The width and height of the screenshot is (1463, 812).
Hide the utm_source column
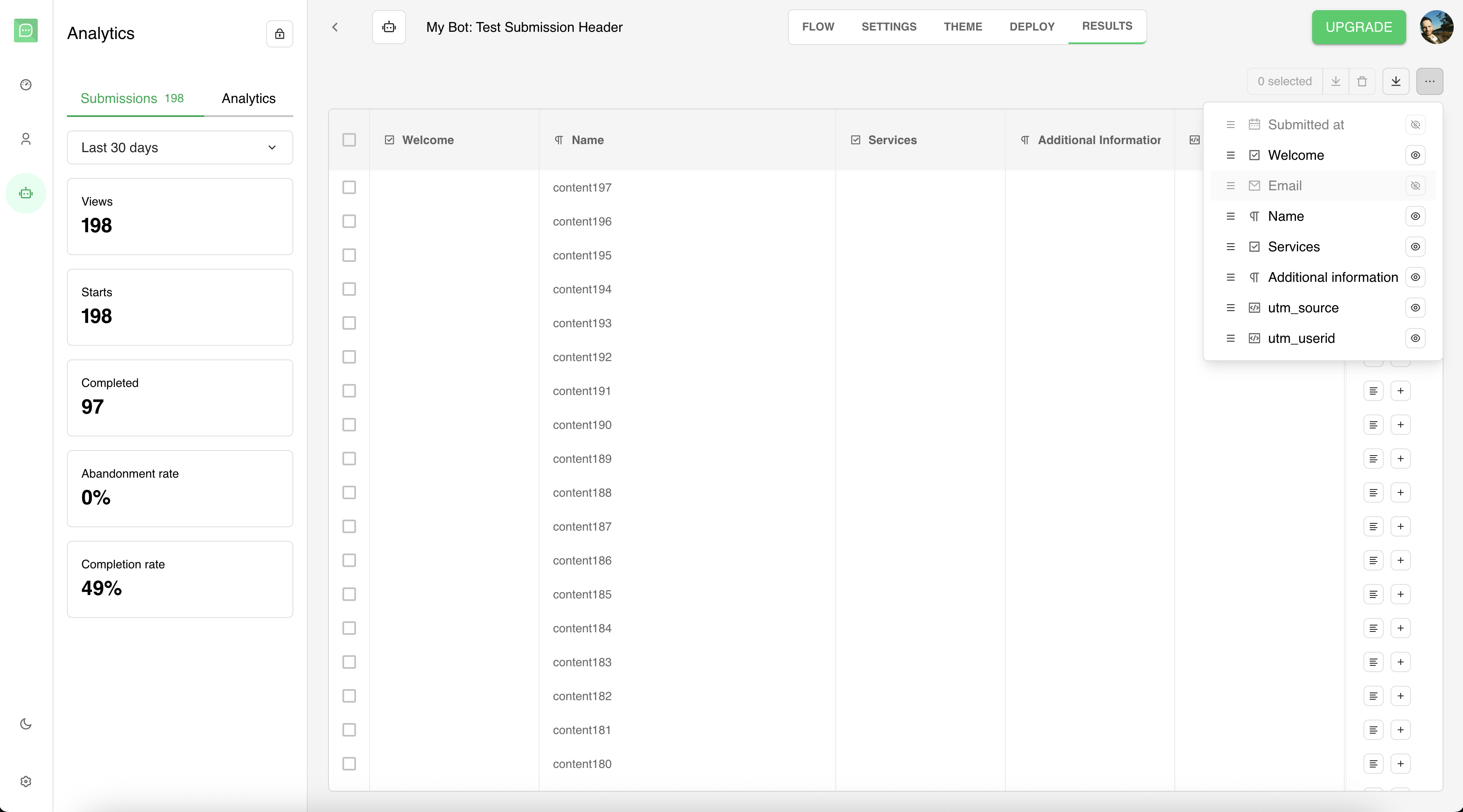1415,308
